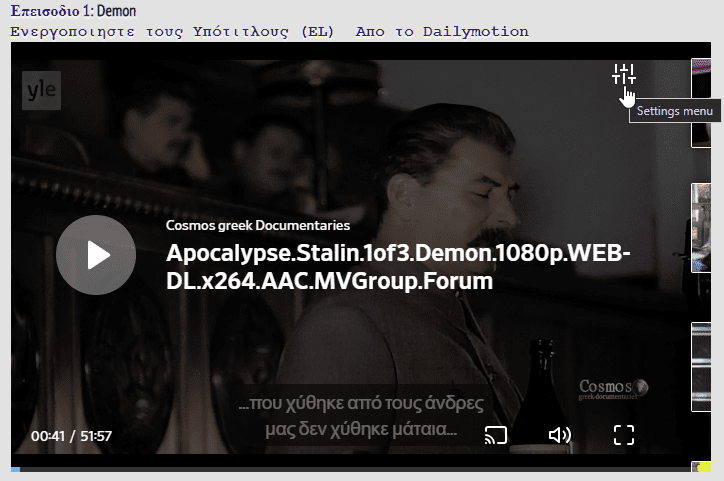
Task: Click the Επεισοδιο 1: Demon heading
Action: coord(73,11)
